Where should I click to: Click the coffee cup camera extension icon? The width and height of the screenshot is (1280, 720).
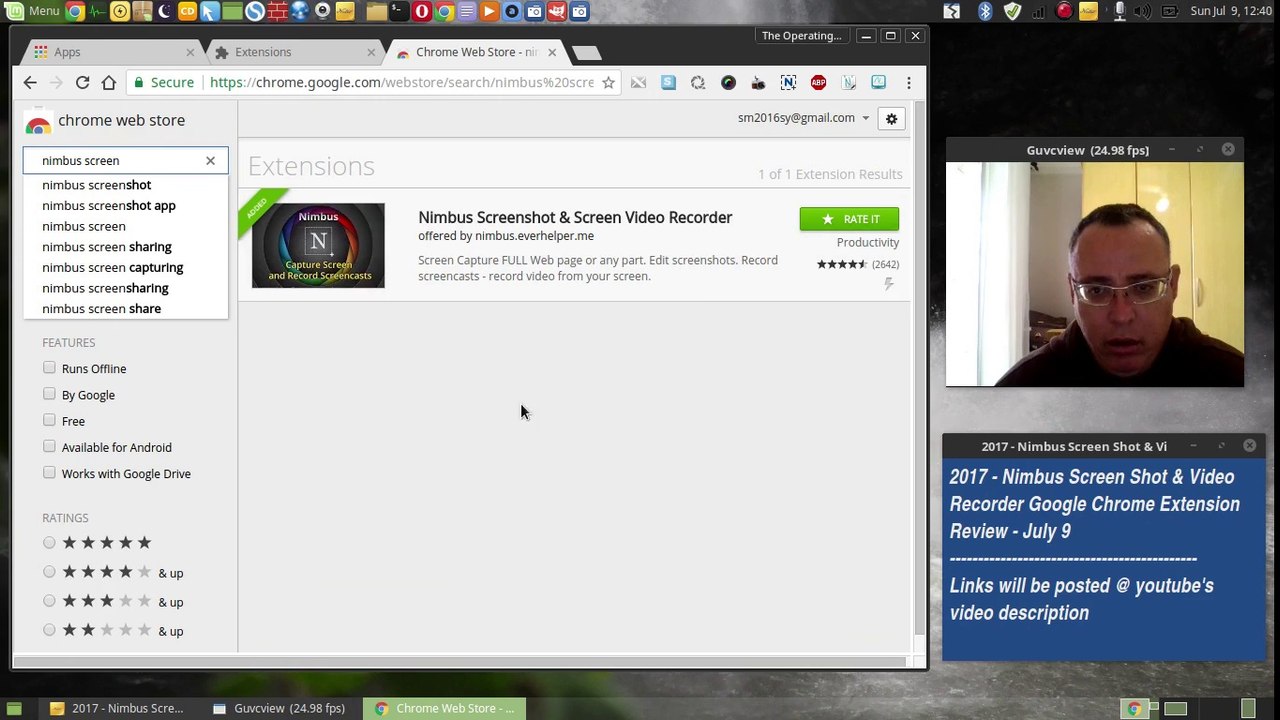coord(758,83)
